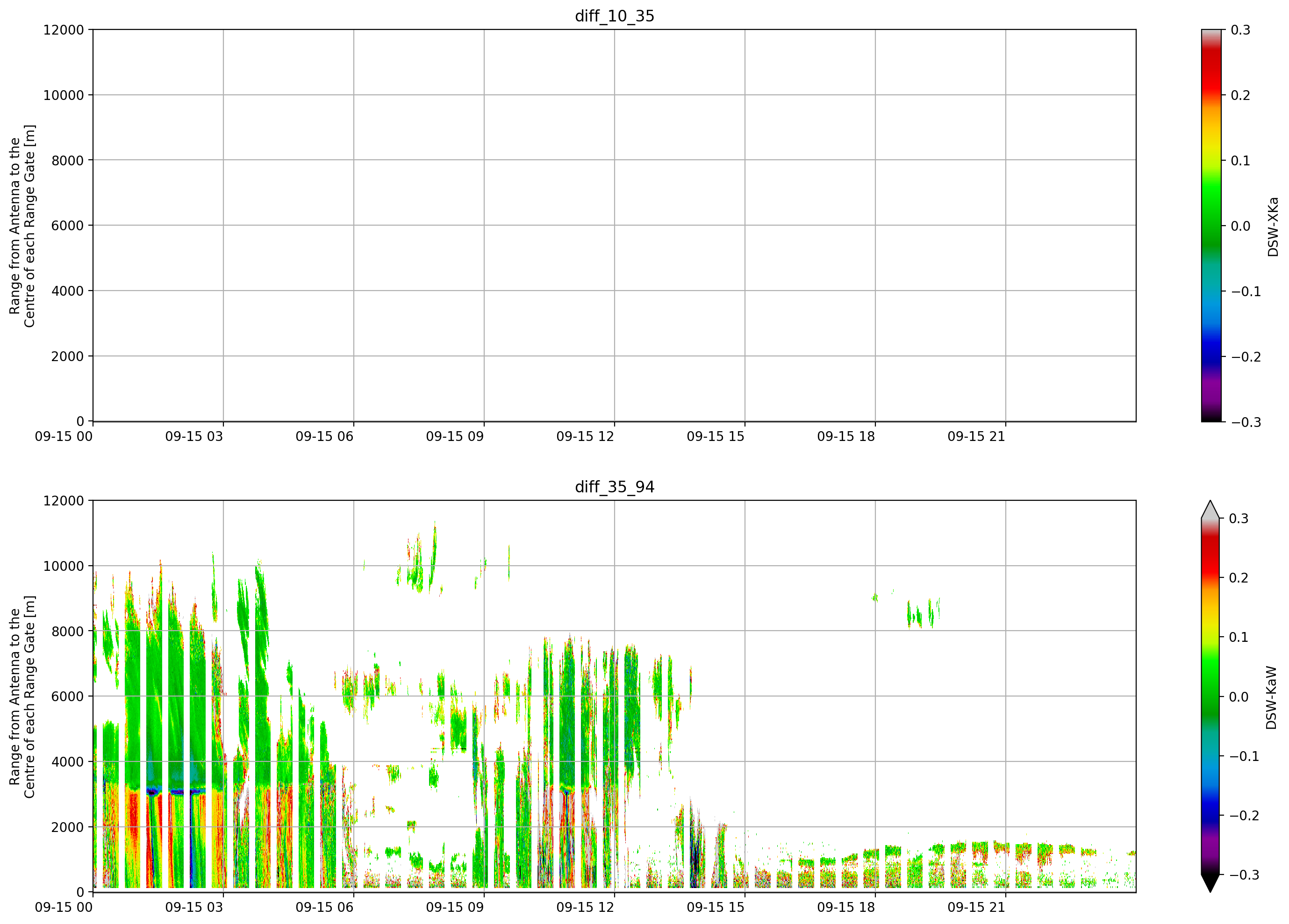Click the 8000 tick on the diff_10_35 y-axis
The image size is (1289, 924).
click(68, 160)
